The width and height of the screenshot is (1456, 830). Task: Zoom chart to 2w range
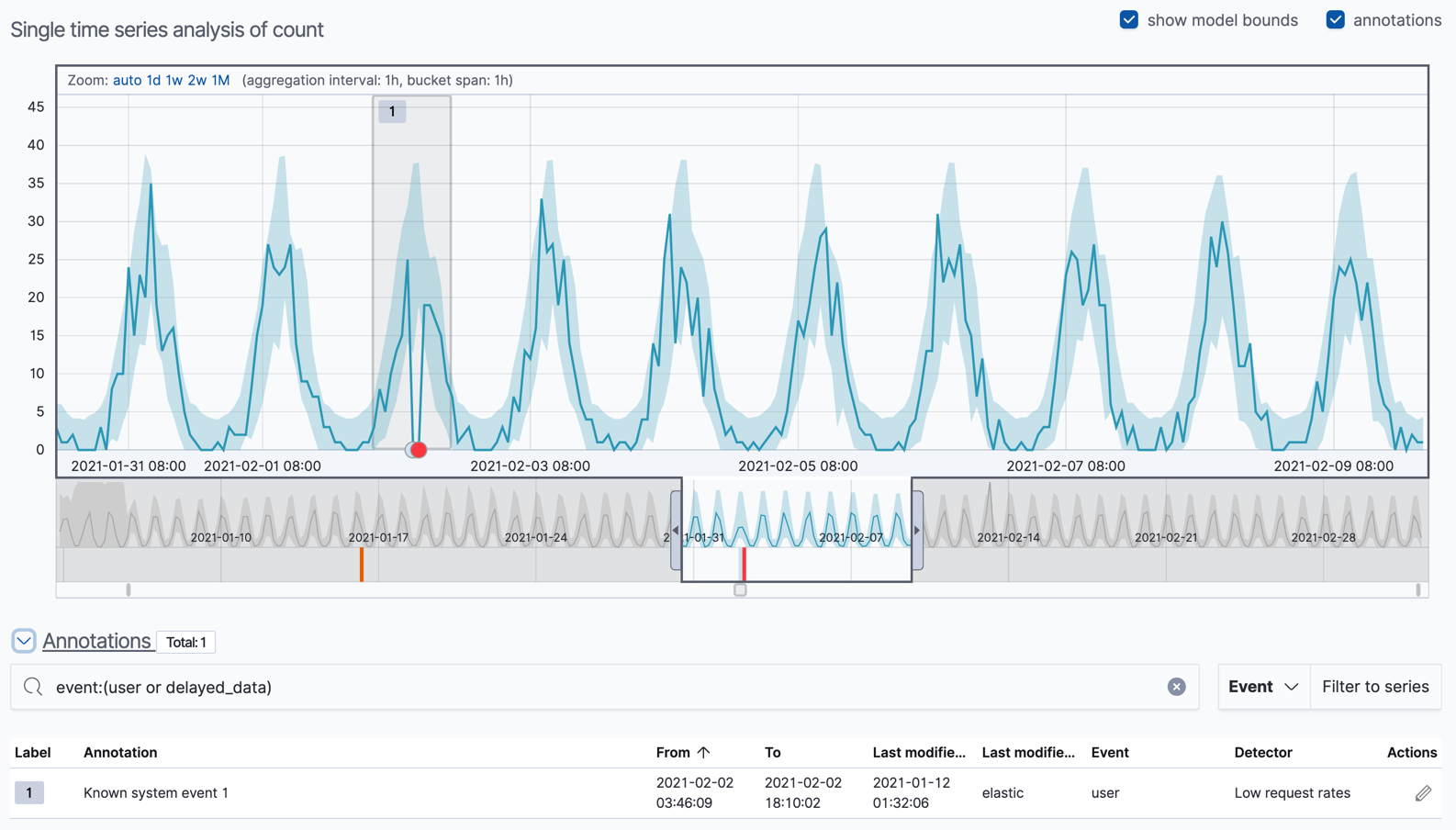[196, 80]
